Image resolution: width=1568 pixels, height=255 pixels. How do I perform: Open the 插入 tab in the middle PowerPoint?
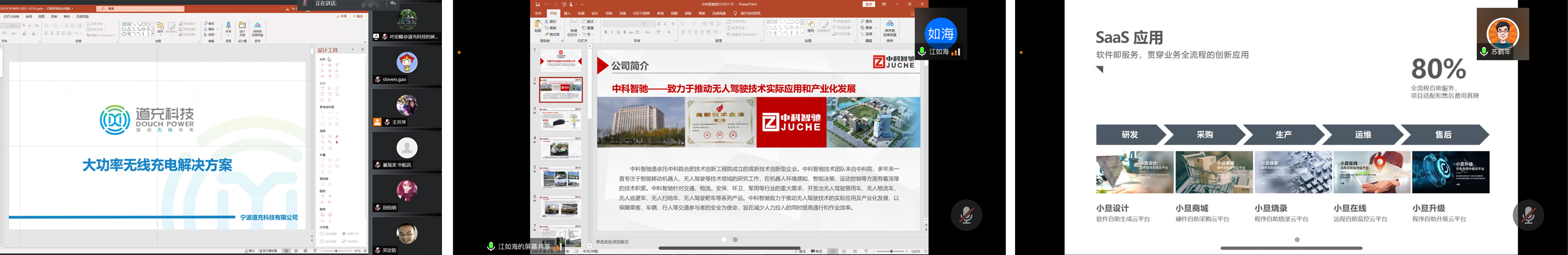(567, 13)
